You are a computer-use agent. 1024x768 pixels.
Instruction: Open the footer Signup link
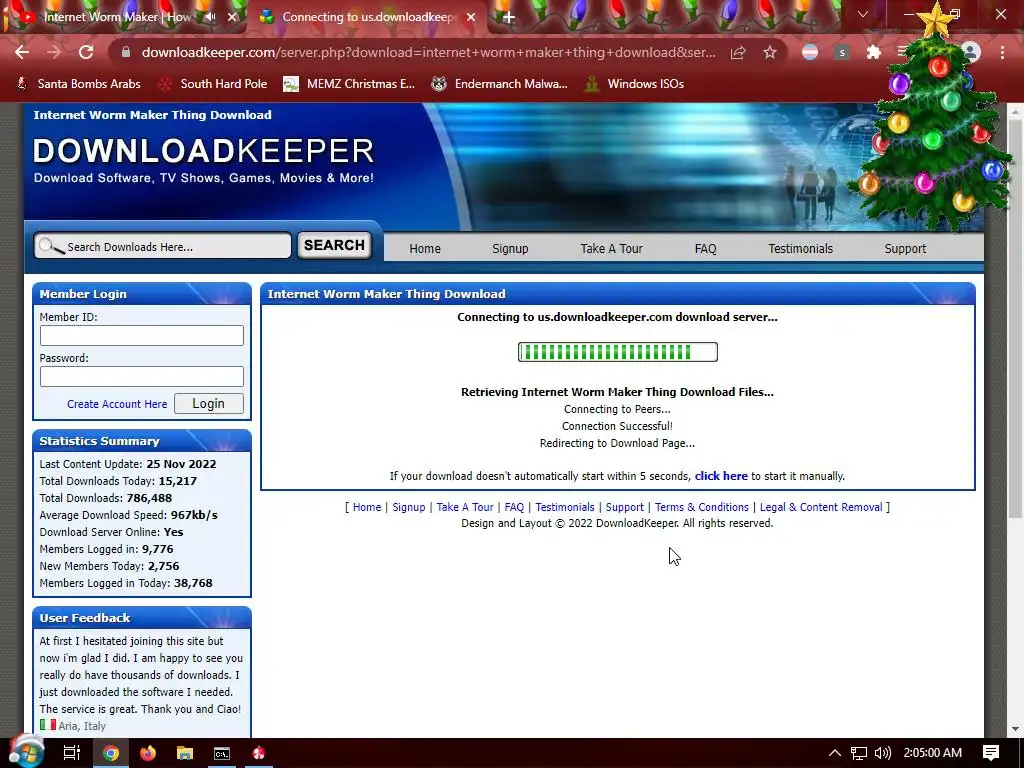pos(409,507)
